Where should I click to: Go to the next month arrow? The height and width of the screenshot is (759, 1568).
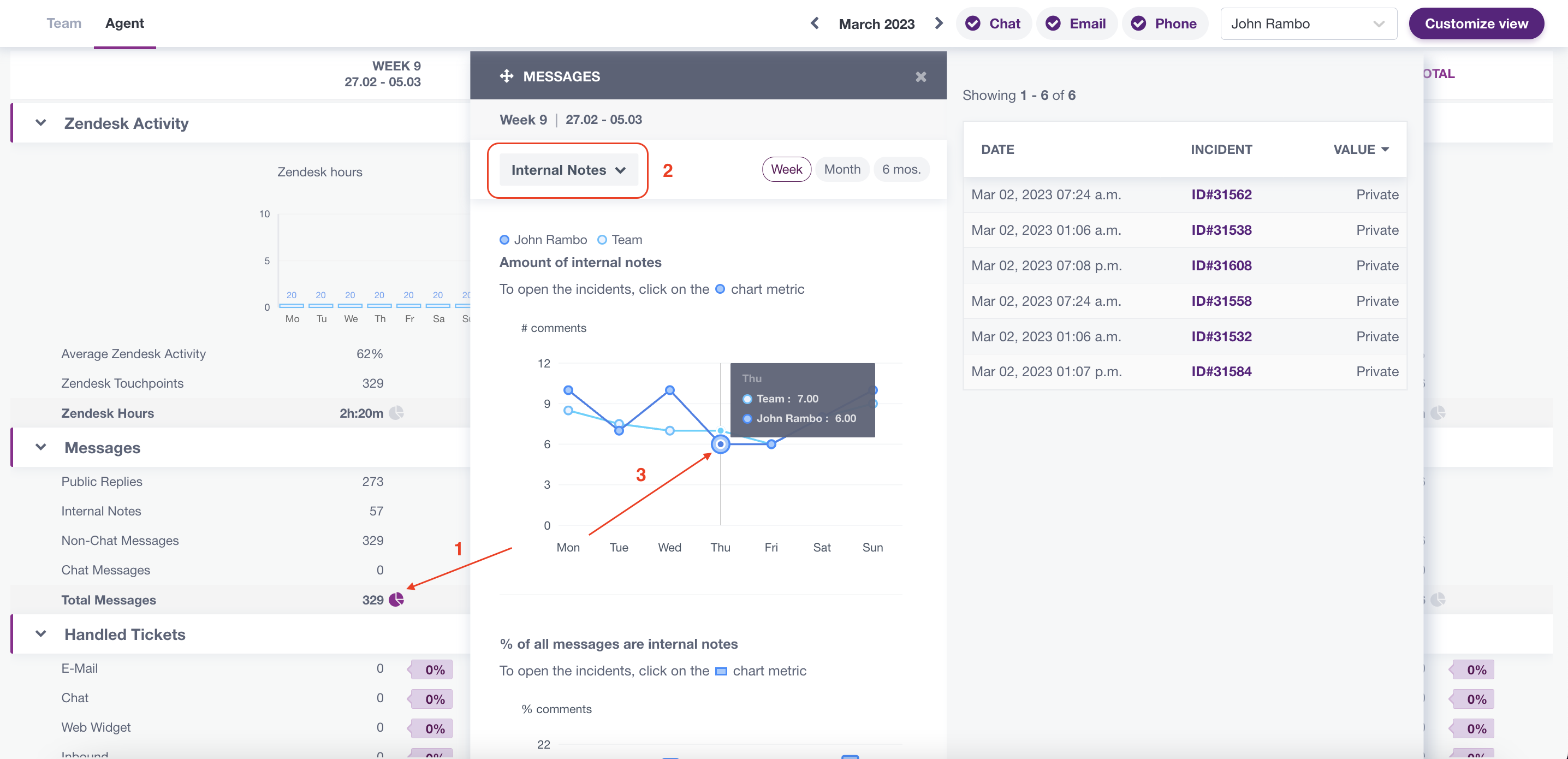tap(938, 23)
